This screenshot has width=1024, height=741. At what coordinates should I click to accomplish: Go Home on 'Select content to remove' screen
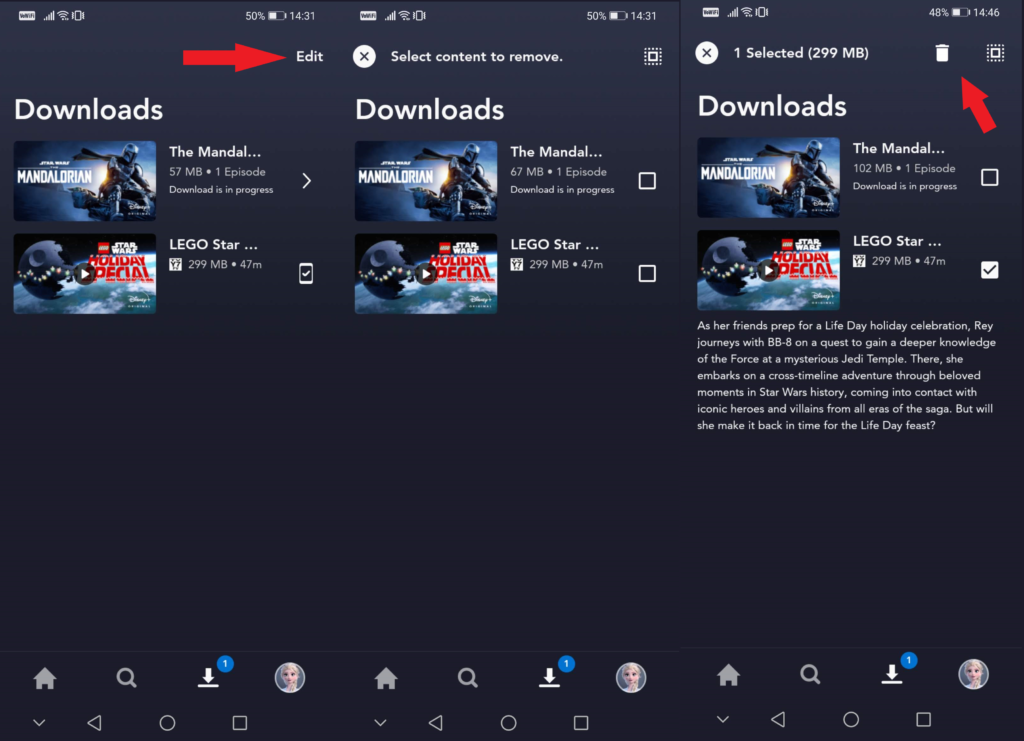(x=386, y=678)
